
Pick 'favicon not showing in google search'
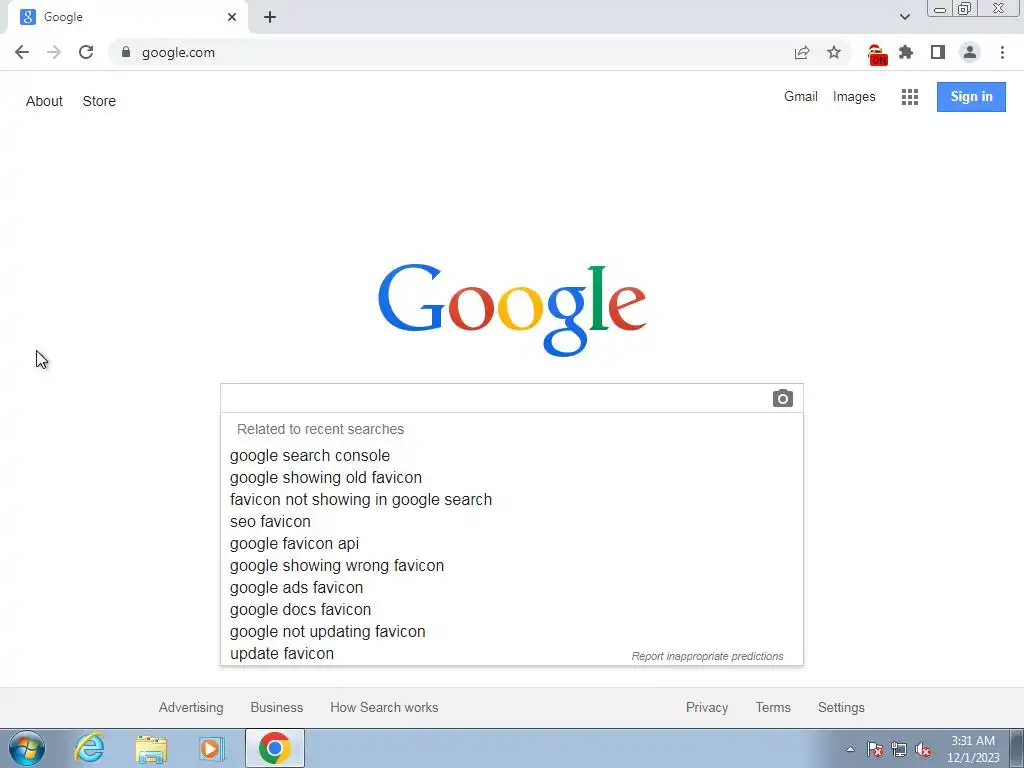tap(511, 500)
